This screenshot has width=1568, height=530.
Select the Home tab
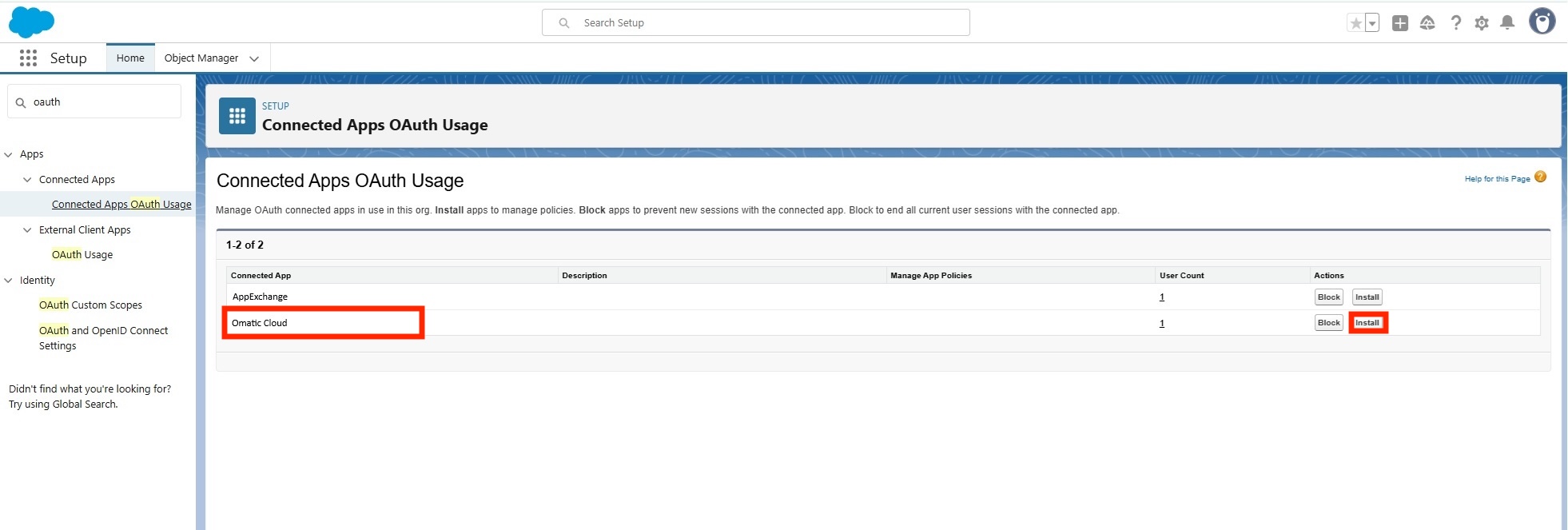(130, 58)
